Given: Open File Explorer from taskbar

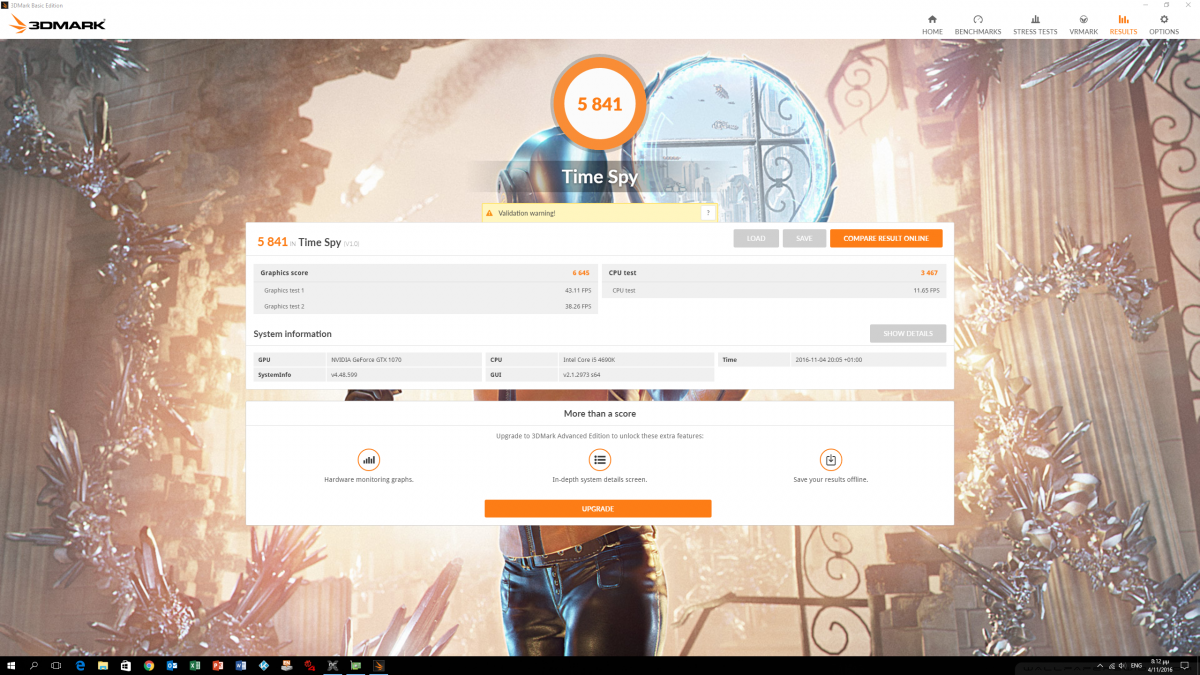Looking at the screenshot, I should 103,665.
